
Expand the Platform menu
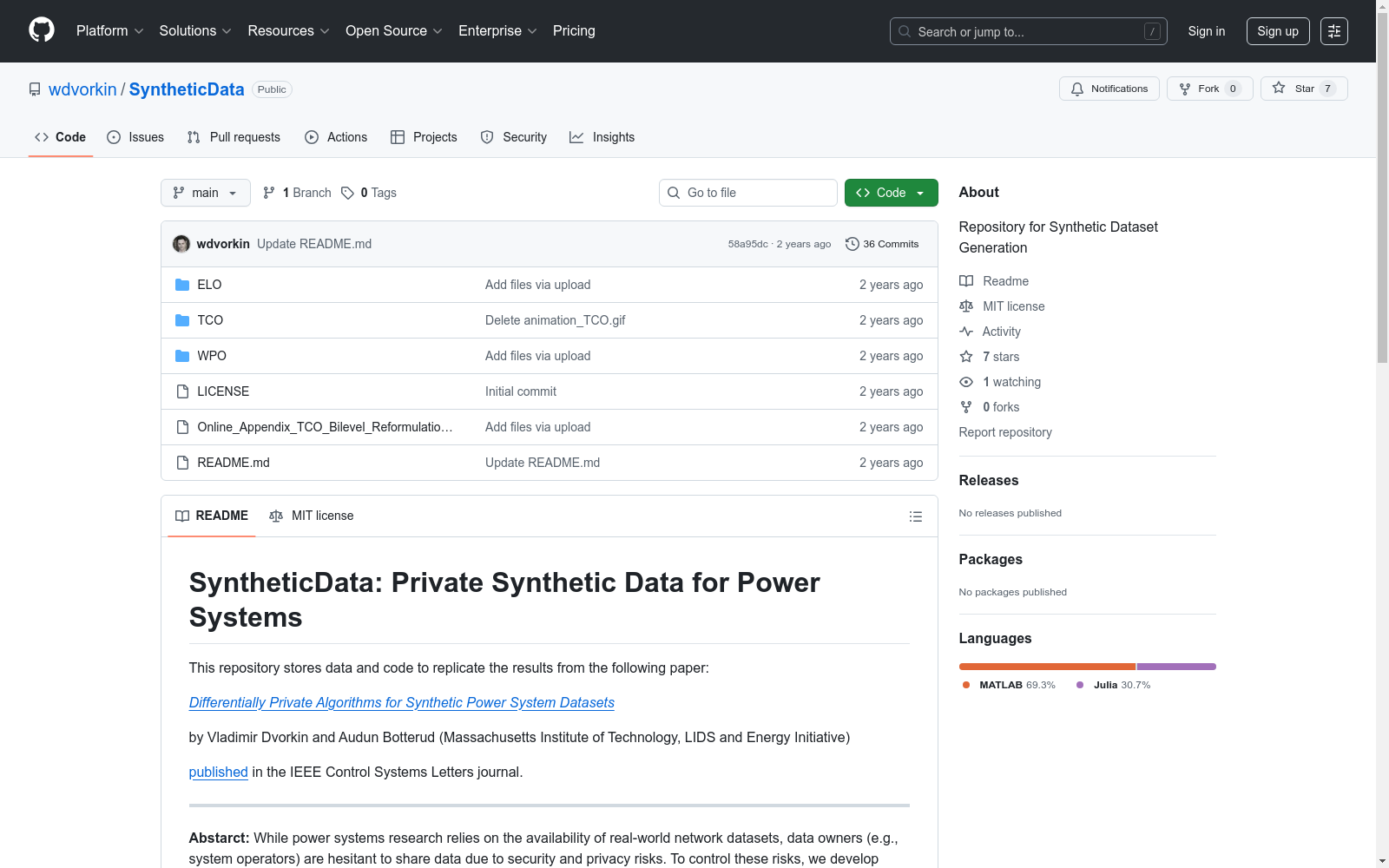tap(110, 31)
